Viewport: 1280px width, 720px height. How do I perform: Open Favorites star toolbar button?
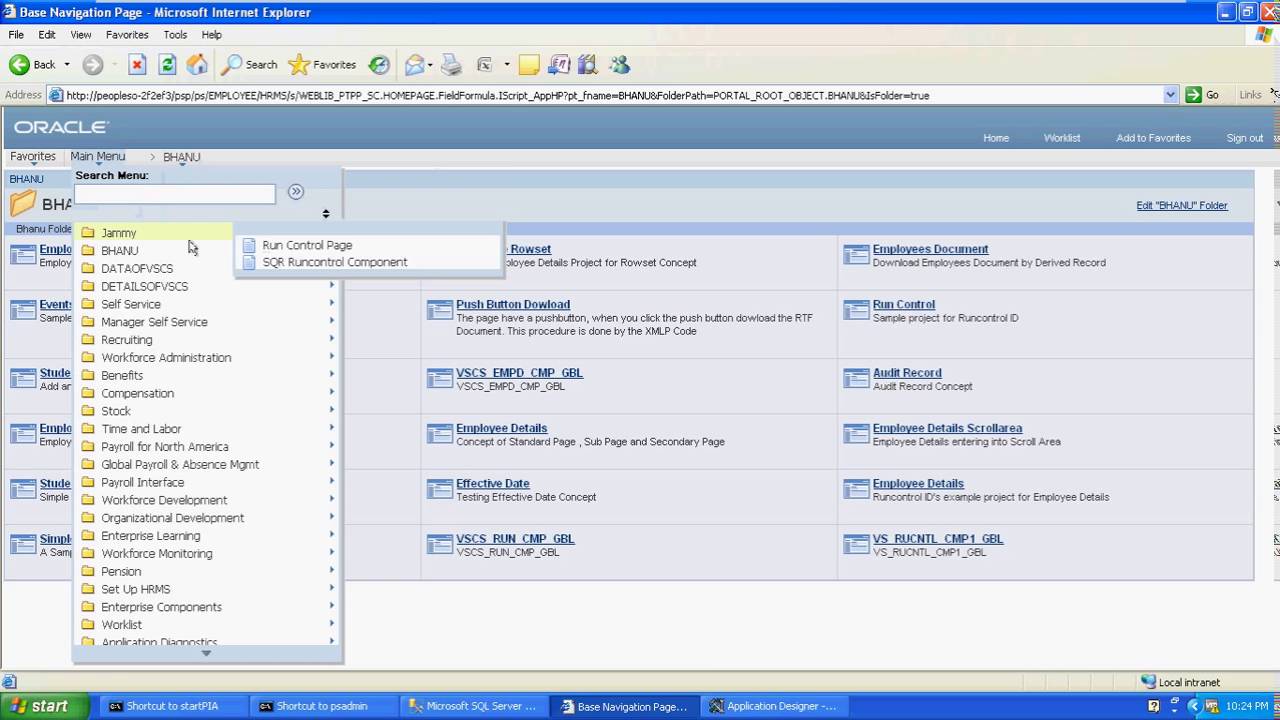(322, 65)
